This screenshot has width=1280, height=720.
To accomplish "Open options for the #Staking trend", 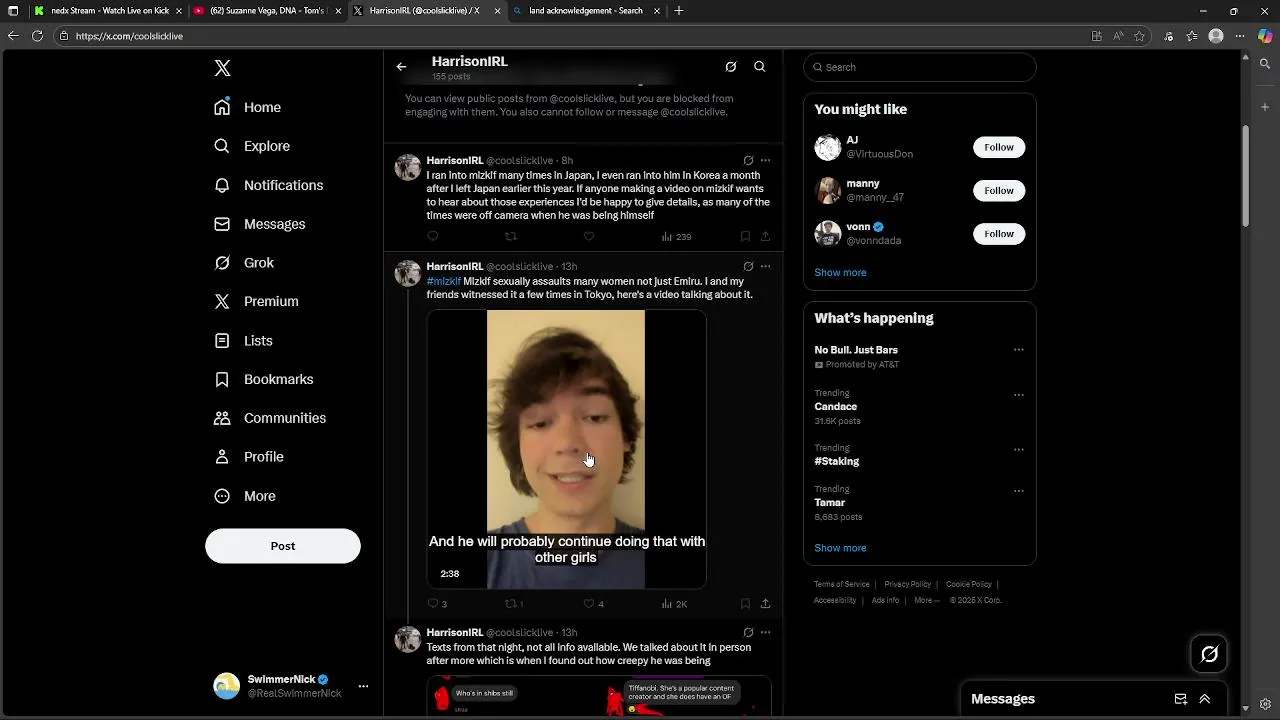I will click(1019, 450).
